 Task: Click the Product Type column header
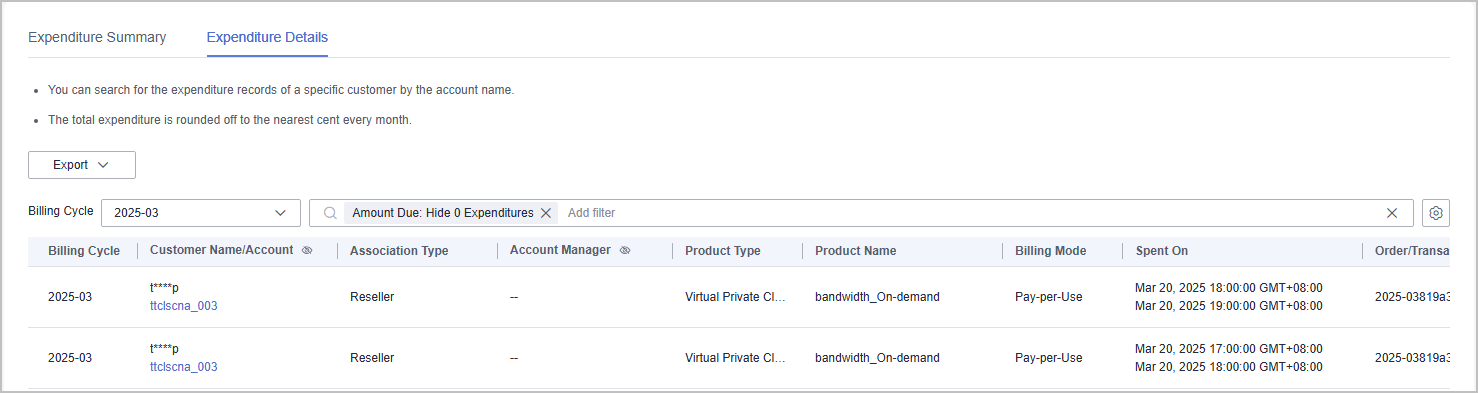[x=723, y=251]
